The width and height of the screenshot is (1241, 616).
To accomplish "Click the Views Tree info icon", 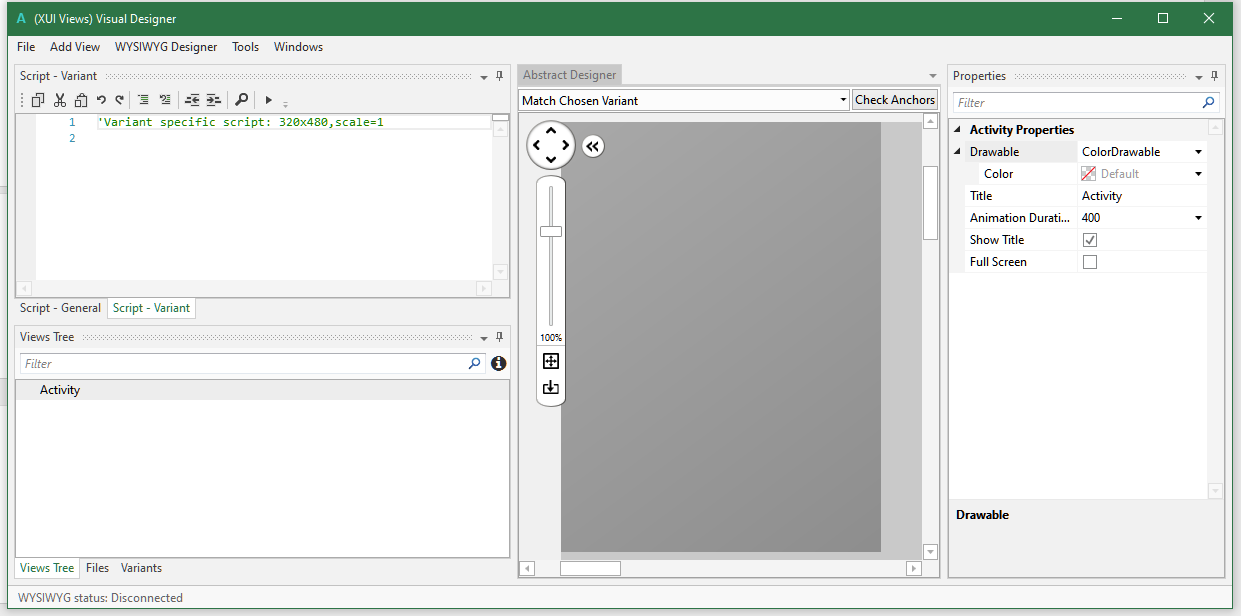I will click(498, 364).
